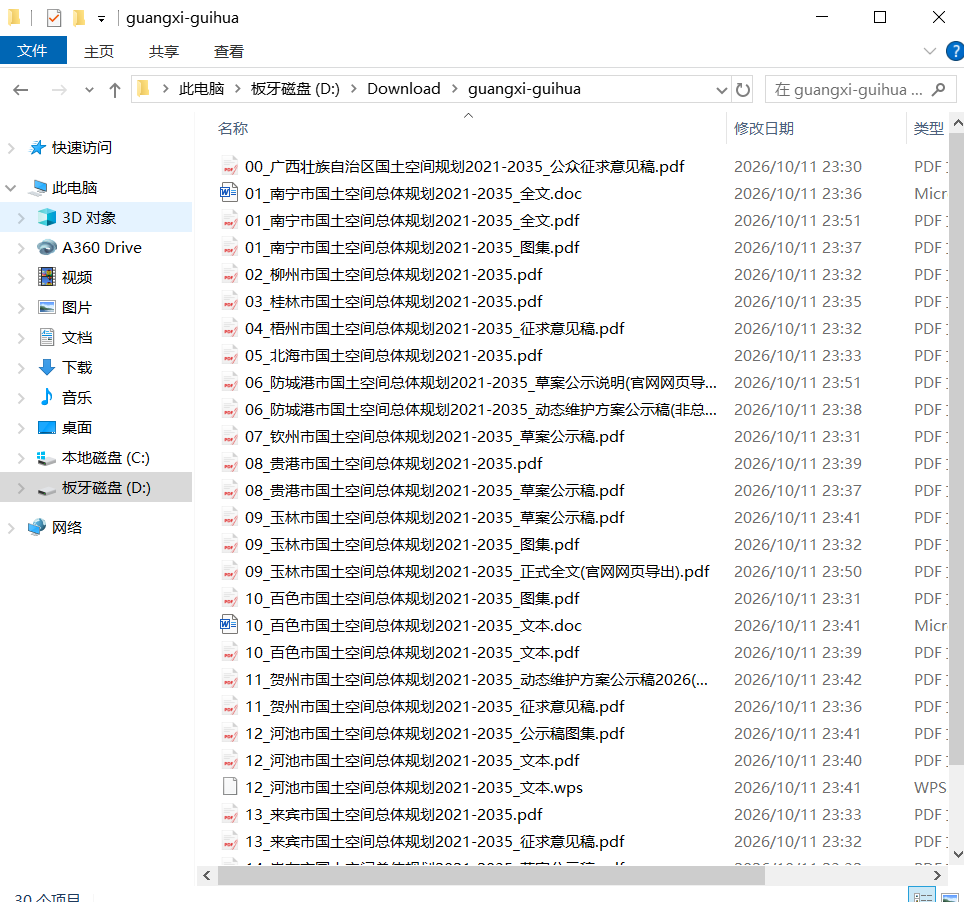Click the Back navigation arrow

pyautogui.click(x=21, y=90)
